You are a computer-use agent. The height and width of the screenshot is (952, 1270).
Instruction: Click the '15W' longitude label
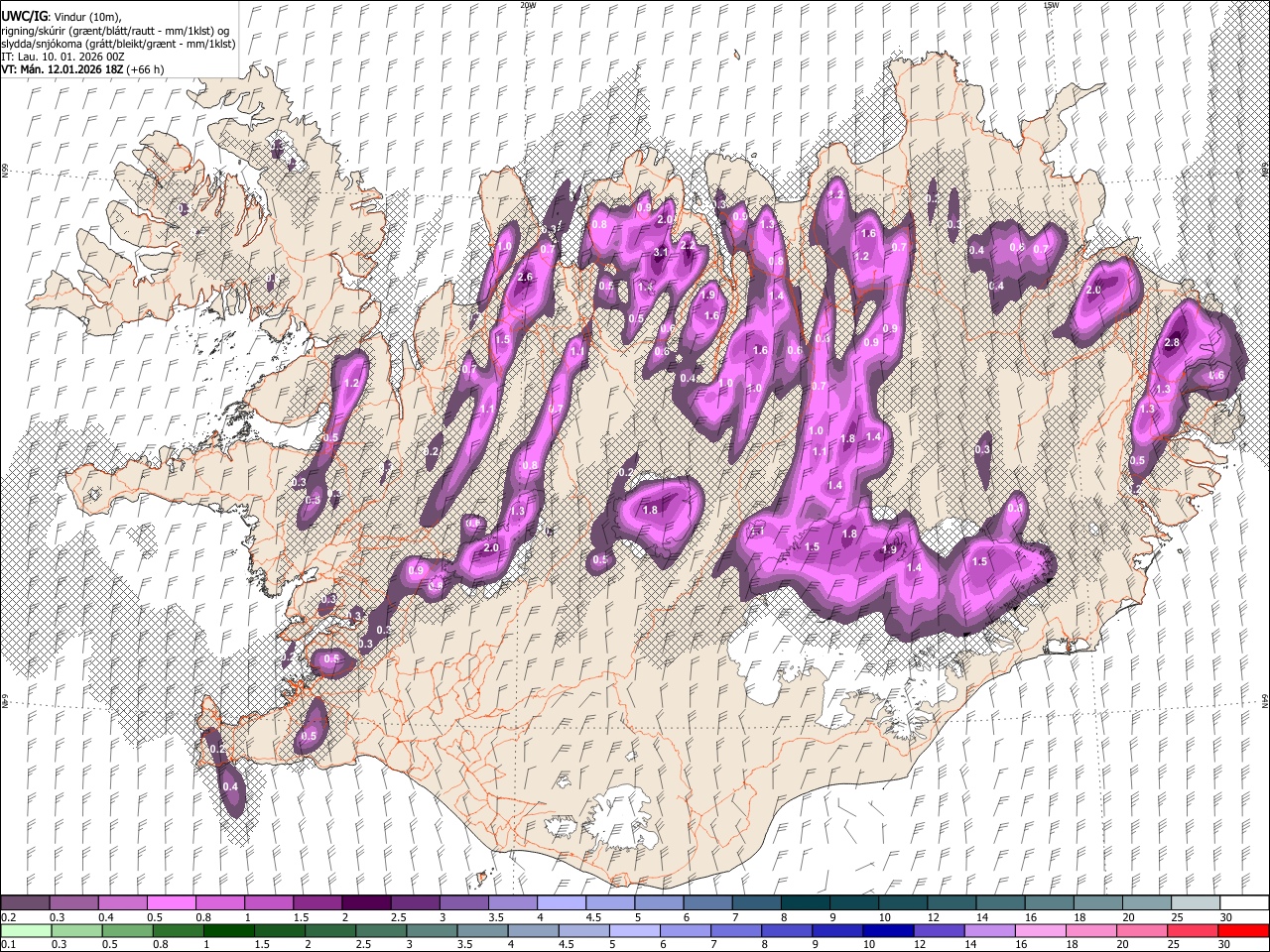click(1052, 5)
